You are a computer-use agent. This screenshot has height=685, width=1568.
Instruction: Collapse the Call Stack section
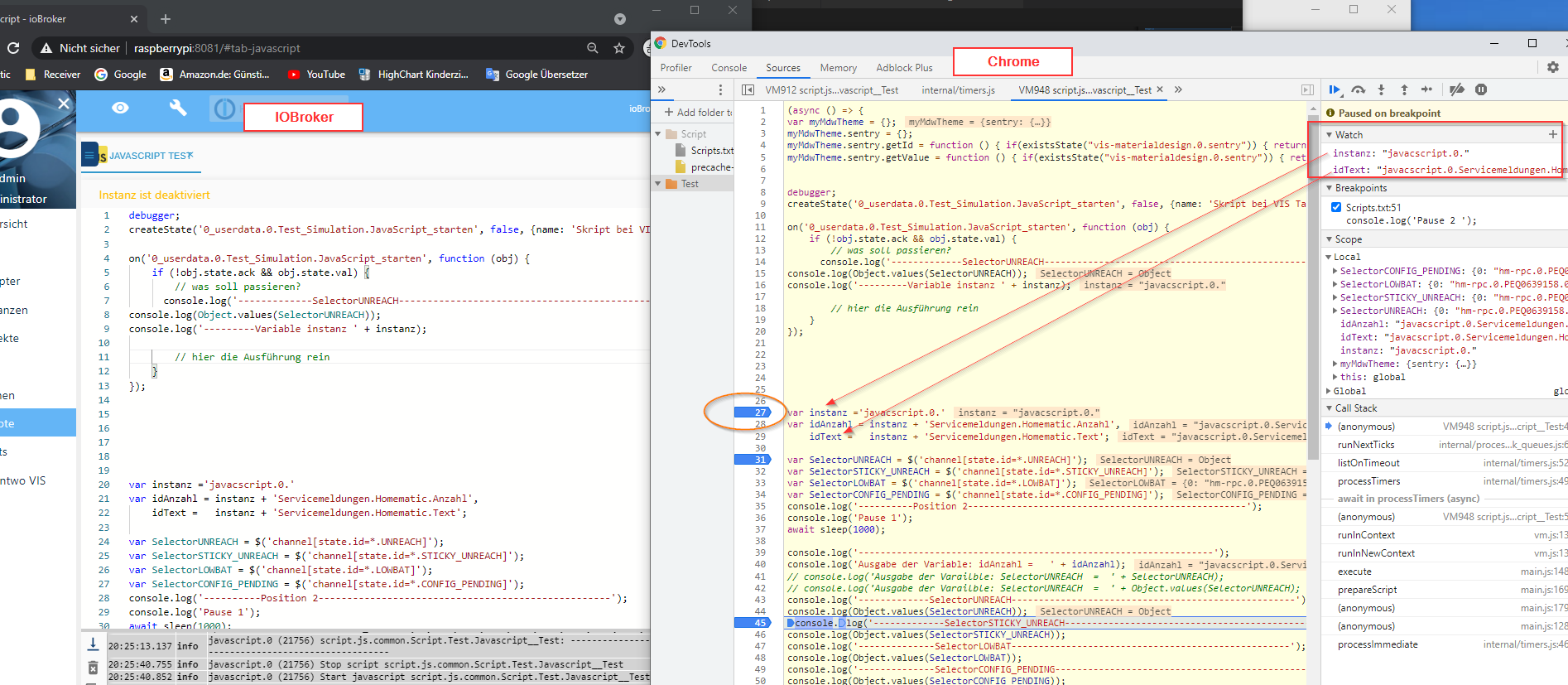1330,408
